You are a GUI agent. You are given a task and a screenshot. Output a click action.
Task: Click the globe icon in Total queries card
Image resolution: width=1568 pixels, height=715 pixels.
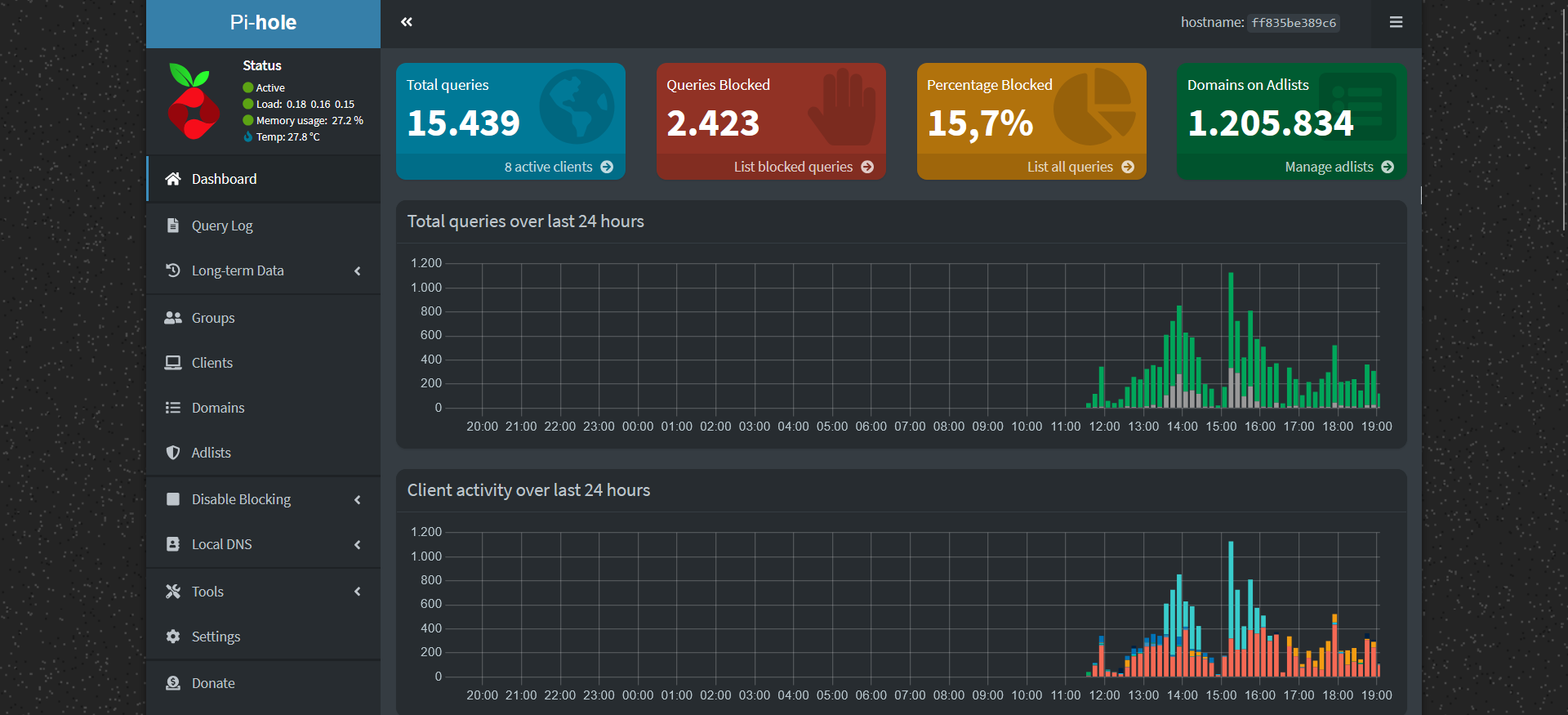(577, 107)
